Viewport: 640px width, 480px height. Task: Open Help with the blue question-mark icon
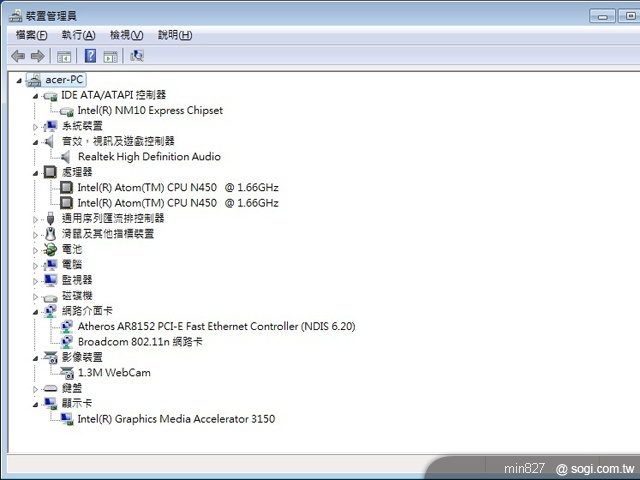[90, 56]
